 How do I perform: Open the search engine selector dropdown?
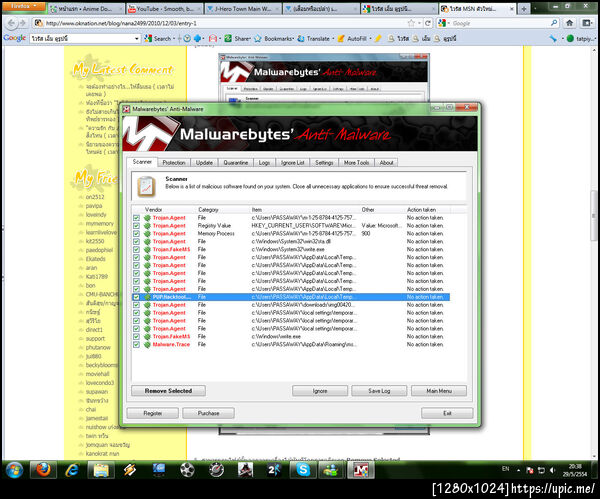click(444, 23)
